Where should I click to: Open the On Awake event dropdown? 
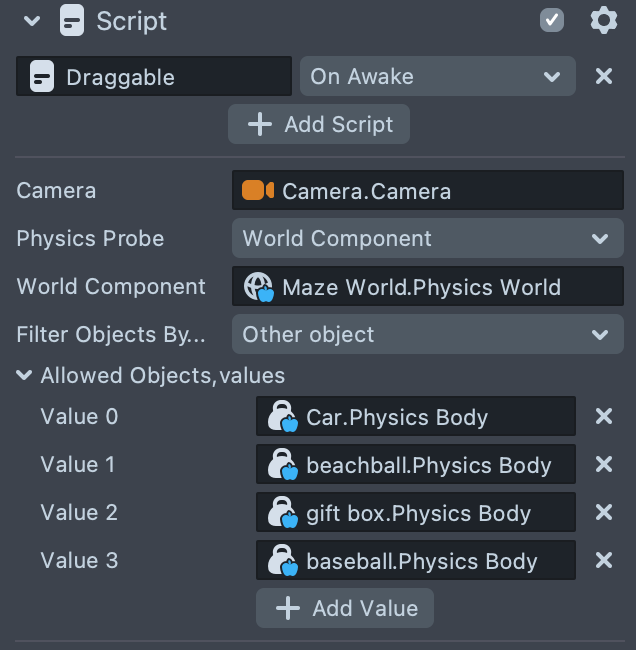coord(437,76)
